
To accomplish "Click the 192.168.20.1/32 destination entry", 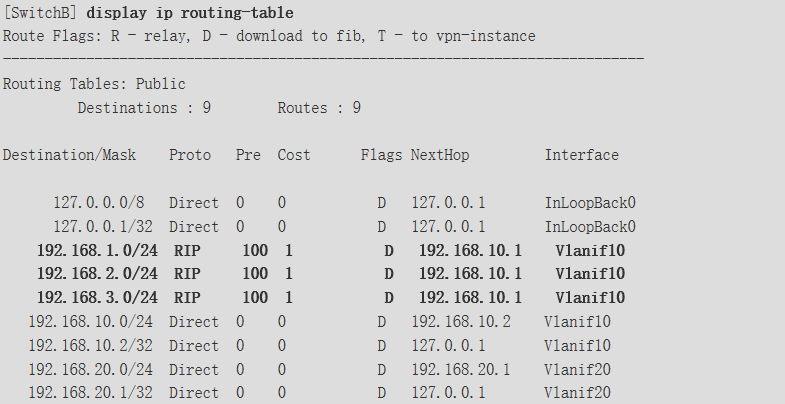I will pyautogui.click(x=93, y=393).
